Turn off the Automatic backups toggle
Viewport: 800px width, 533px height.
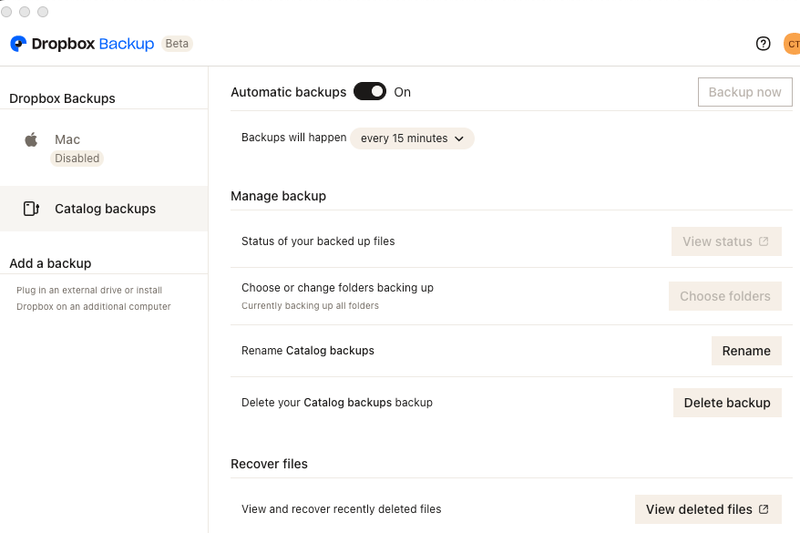pyautogui.click(x=370, y=92)
